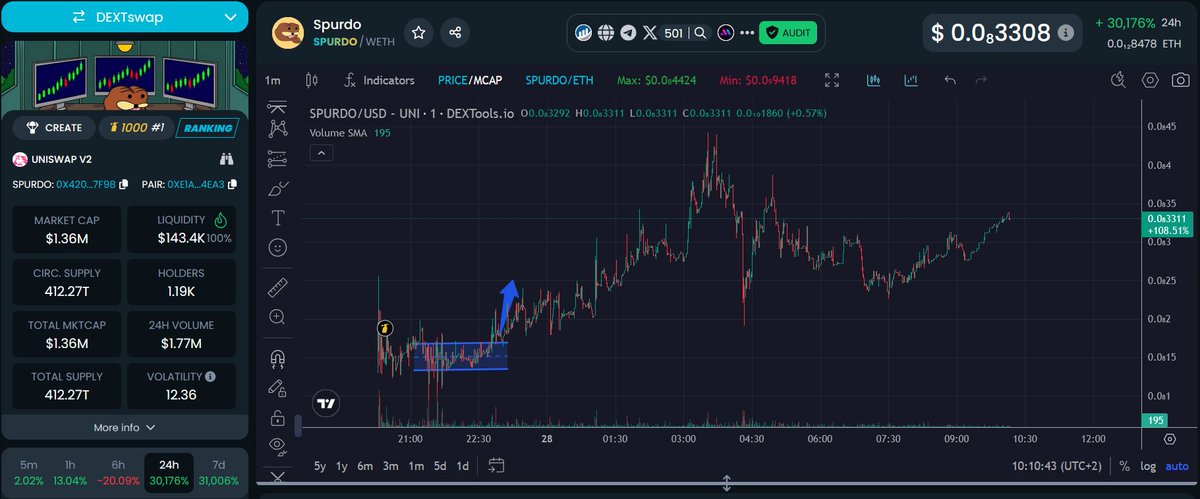Click the binoculars icon beside UNISWAP V2
The height and width of the screenshot is (499, 1200).
226,159
